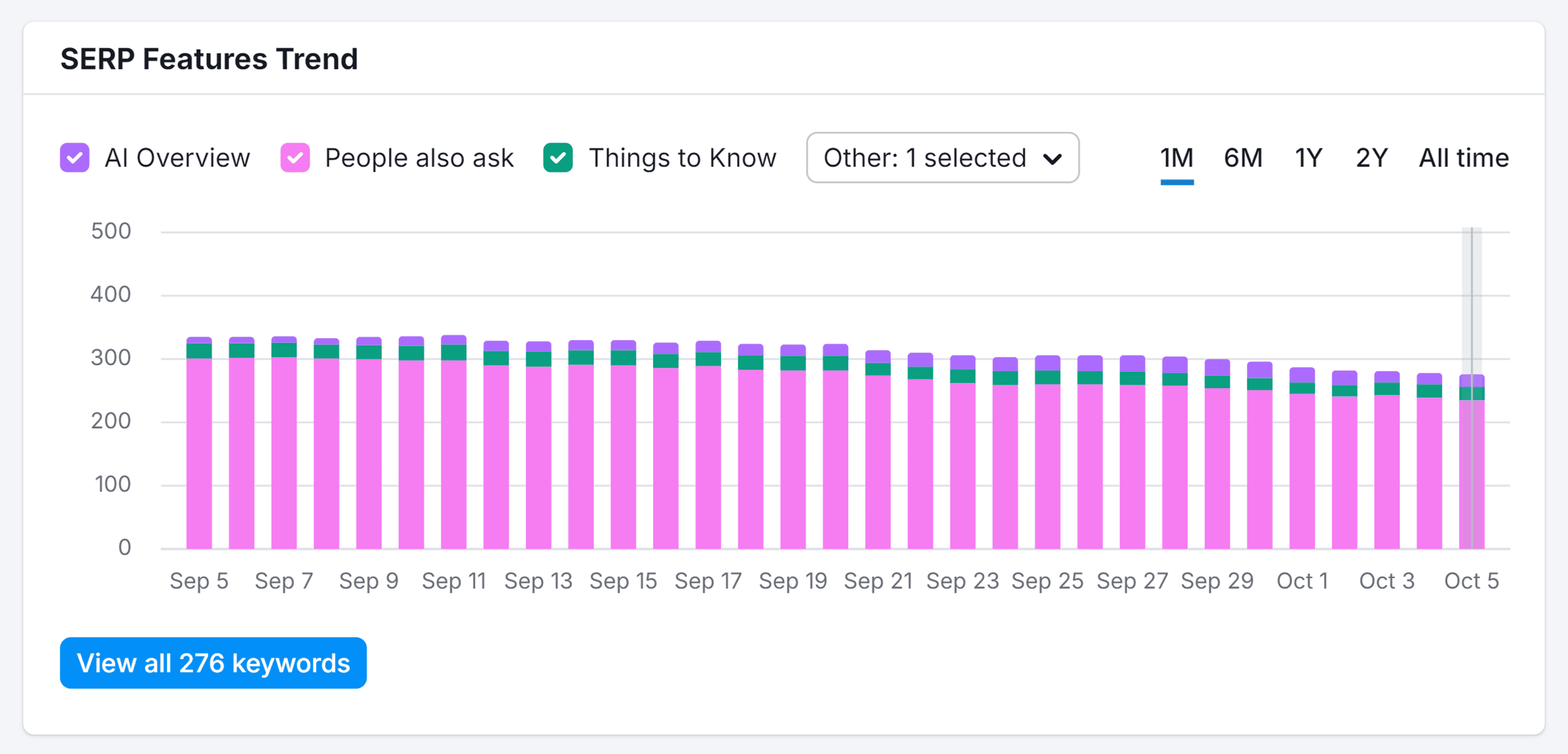
Task: Click the Oct 1 axis label
Action: tap(1302, 581)
